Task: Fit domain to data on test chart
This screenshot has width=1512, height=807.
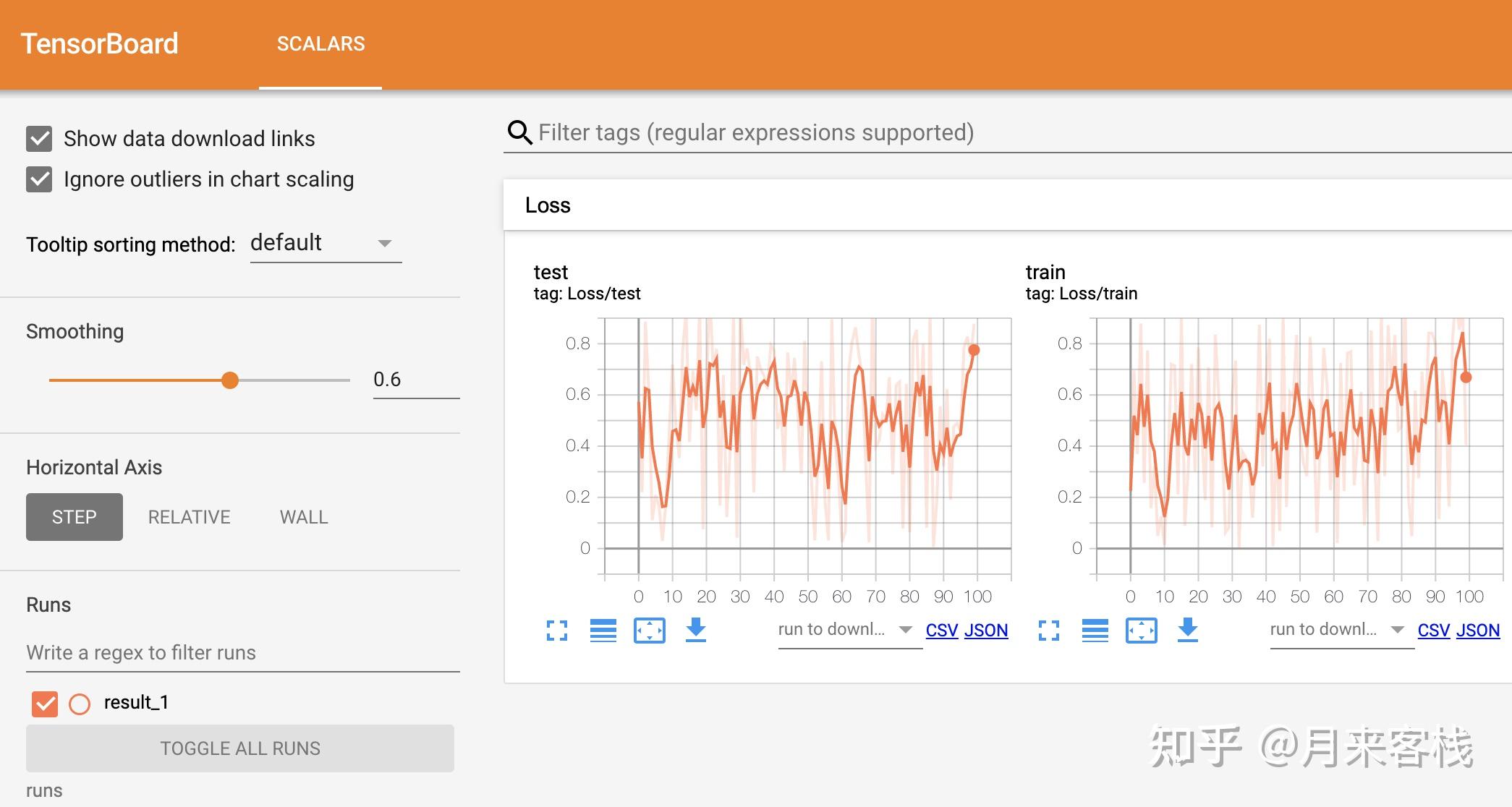Action: pos(649,631)
